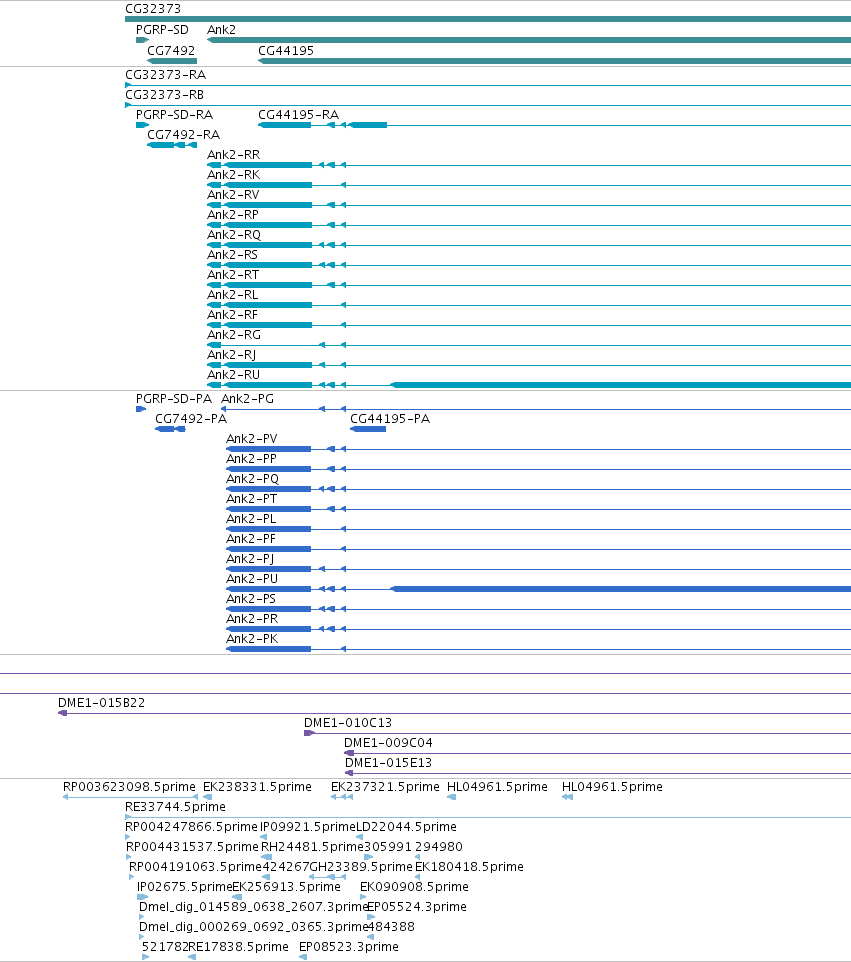
Task: Select transcript PGRP-SD-RA label
Action: [x=174, y=115]
